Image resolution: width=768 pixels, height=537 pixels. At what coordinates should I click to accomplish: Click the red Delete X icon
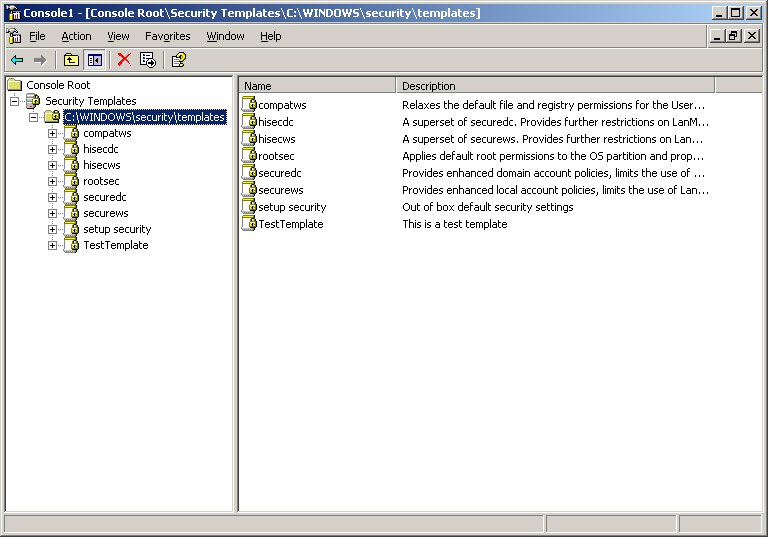click(124, 60)
